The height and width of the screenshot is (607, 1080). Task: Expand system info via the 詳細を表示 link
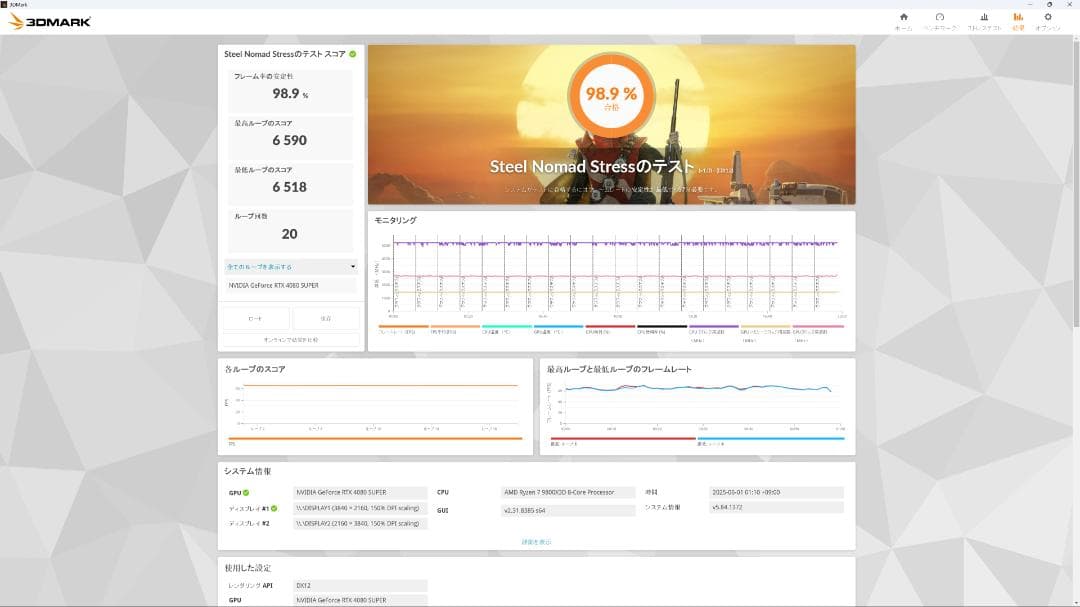tap(536, 542)
